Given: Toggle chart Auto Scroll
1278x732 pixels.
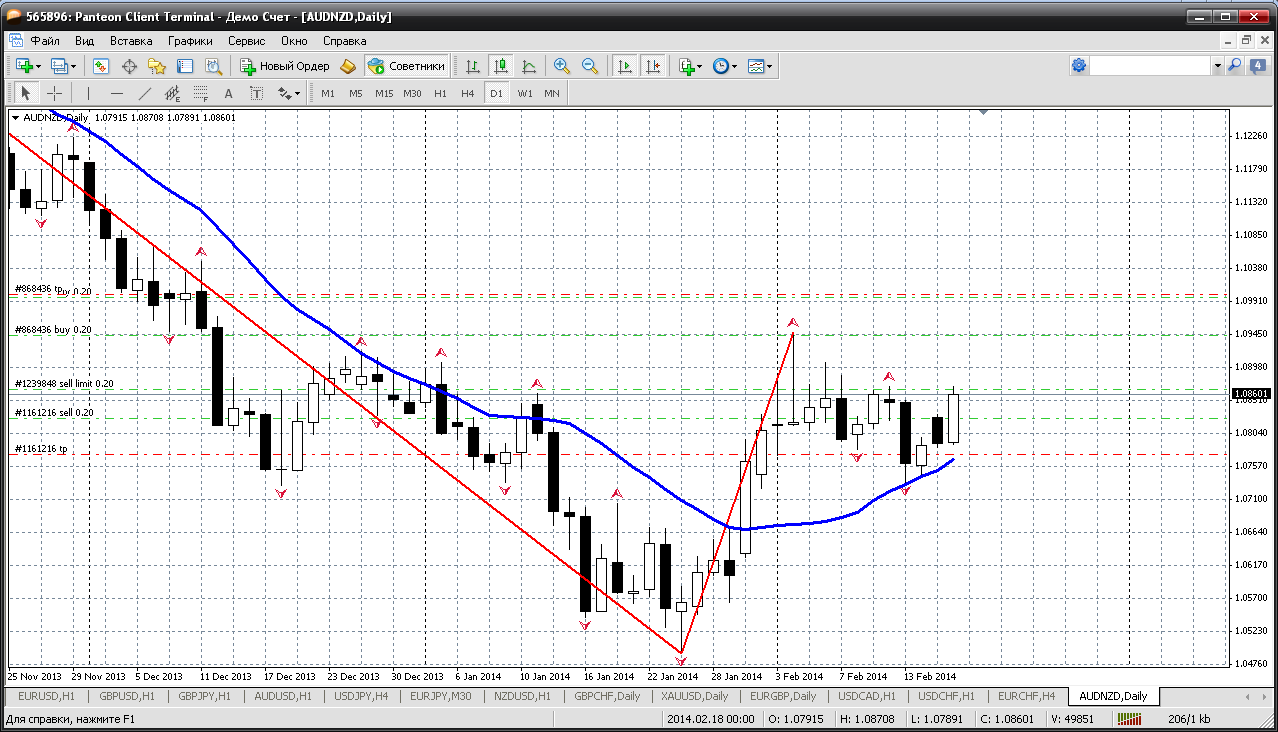Looking at the screenshot, I should pos(625,66).
